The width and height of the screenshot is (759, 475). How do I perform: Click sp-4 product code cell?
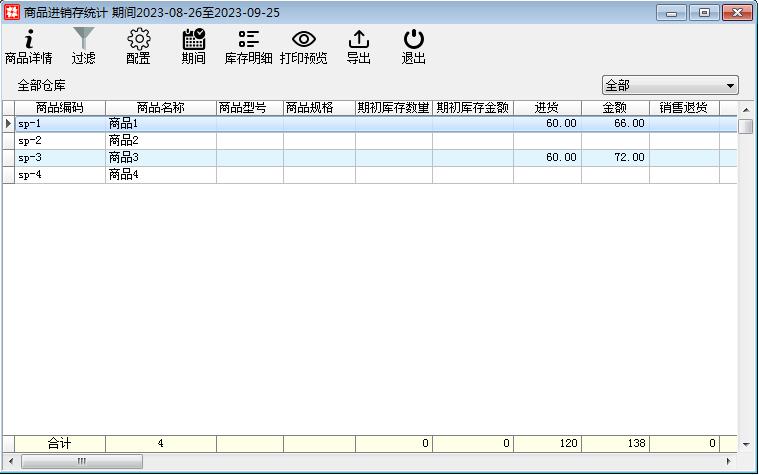[x=60, y=175]
